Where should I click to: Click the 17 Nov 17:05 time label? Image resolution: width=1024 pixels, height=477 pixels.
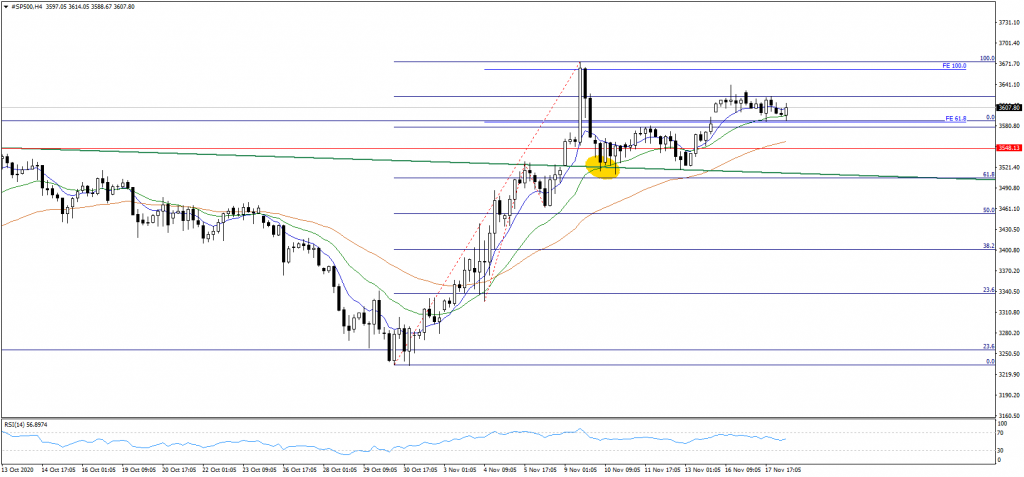click(782, 467)
